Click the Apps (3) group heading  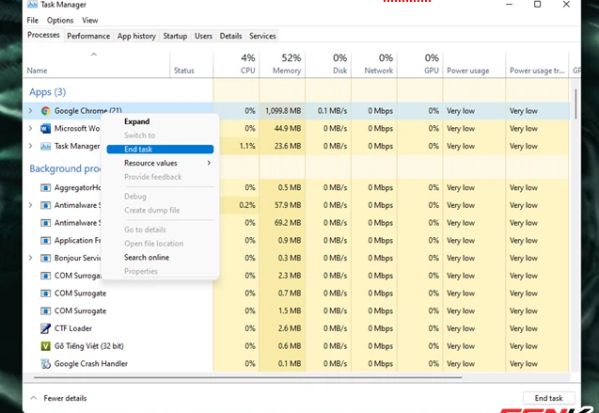click(x=48, y=92)
